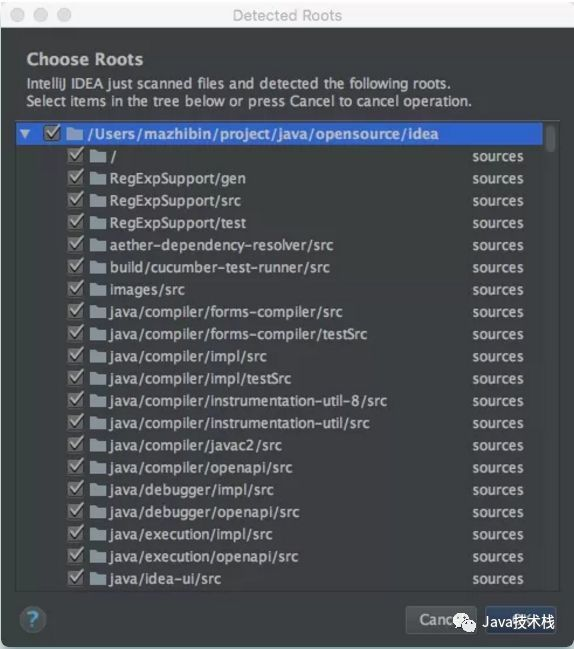Toggle the RegExpSupport/gen checkbox
574x649 pixels.
tap(76, 178)
